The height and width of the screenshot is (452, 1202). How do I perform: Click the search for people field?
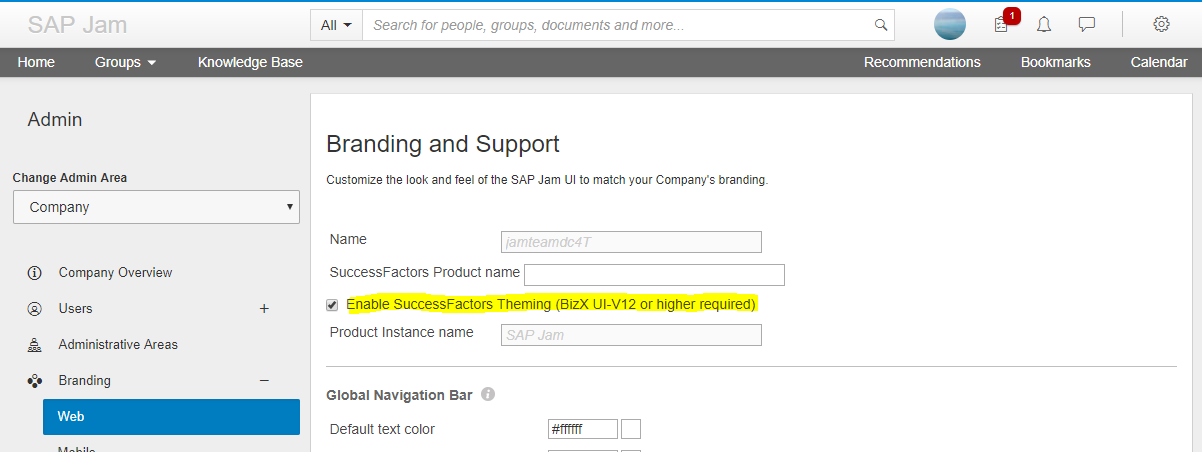coord(628,25)
